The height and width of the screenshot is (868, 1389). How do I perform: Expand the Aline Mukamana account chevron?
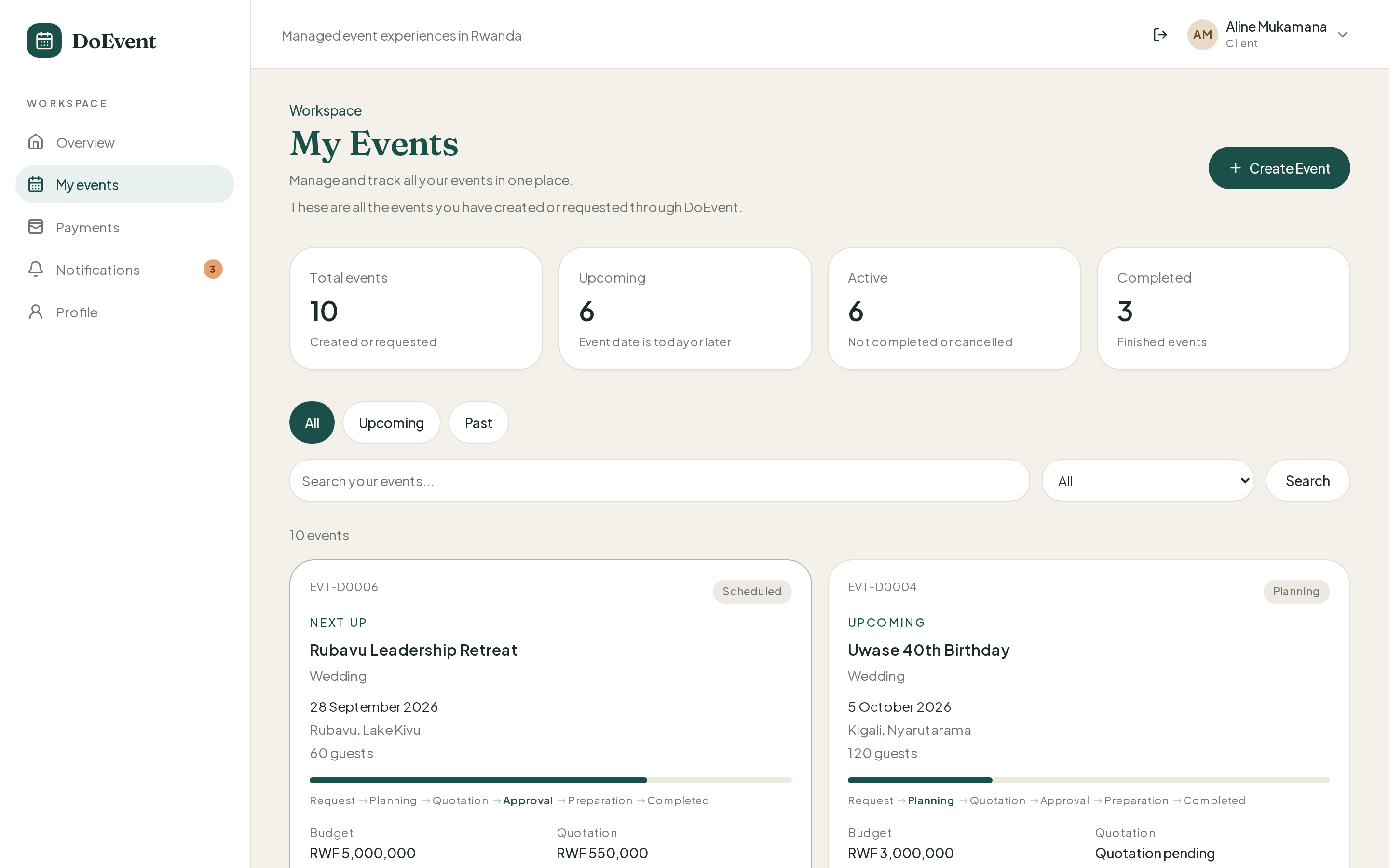(1343, 35)
